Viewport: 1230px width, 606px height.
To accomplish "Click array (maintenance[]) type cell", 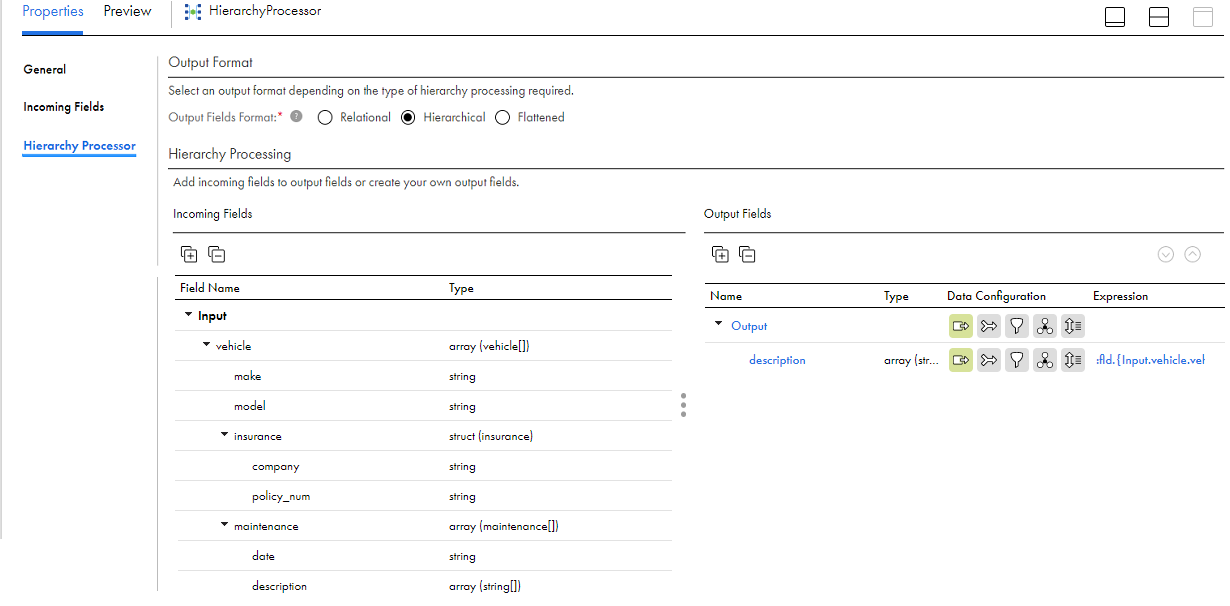I will pyautogui.click(x=504, y=526).
